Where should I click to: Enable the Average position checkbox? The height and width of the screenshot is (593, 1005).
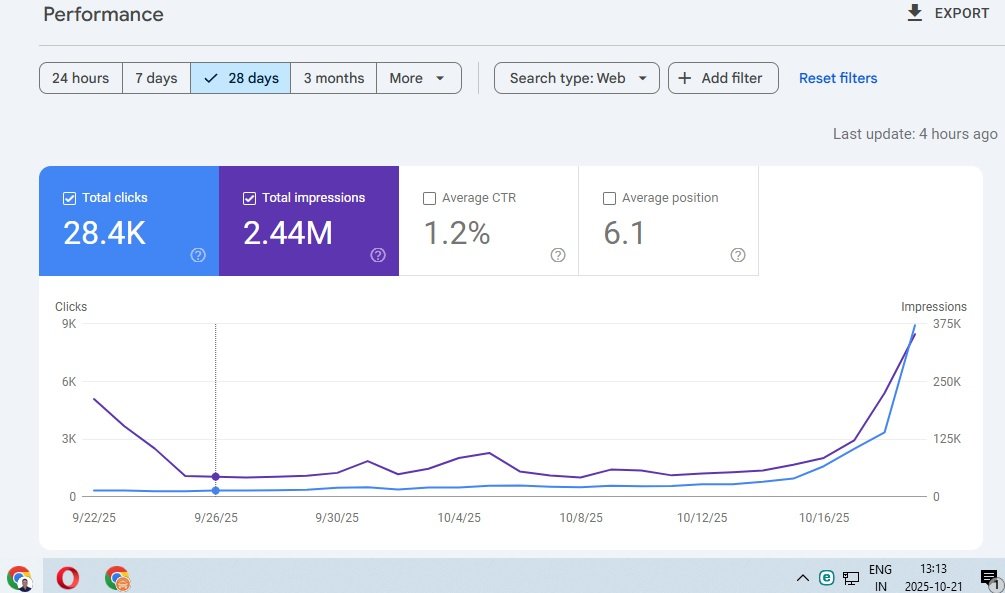(x=609, y=198)
